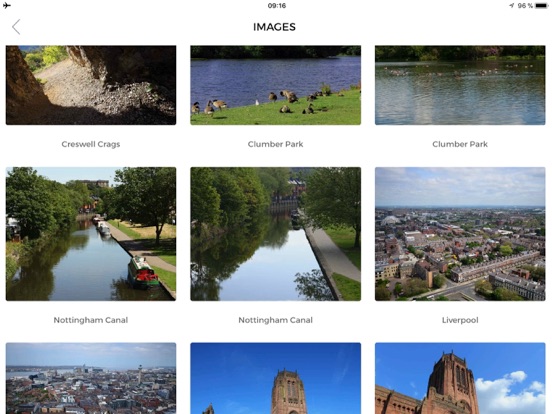
Task: Tap the Liverpool caption
Action: click(x=460, y=320)
